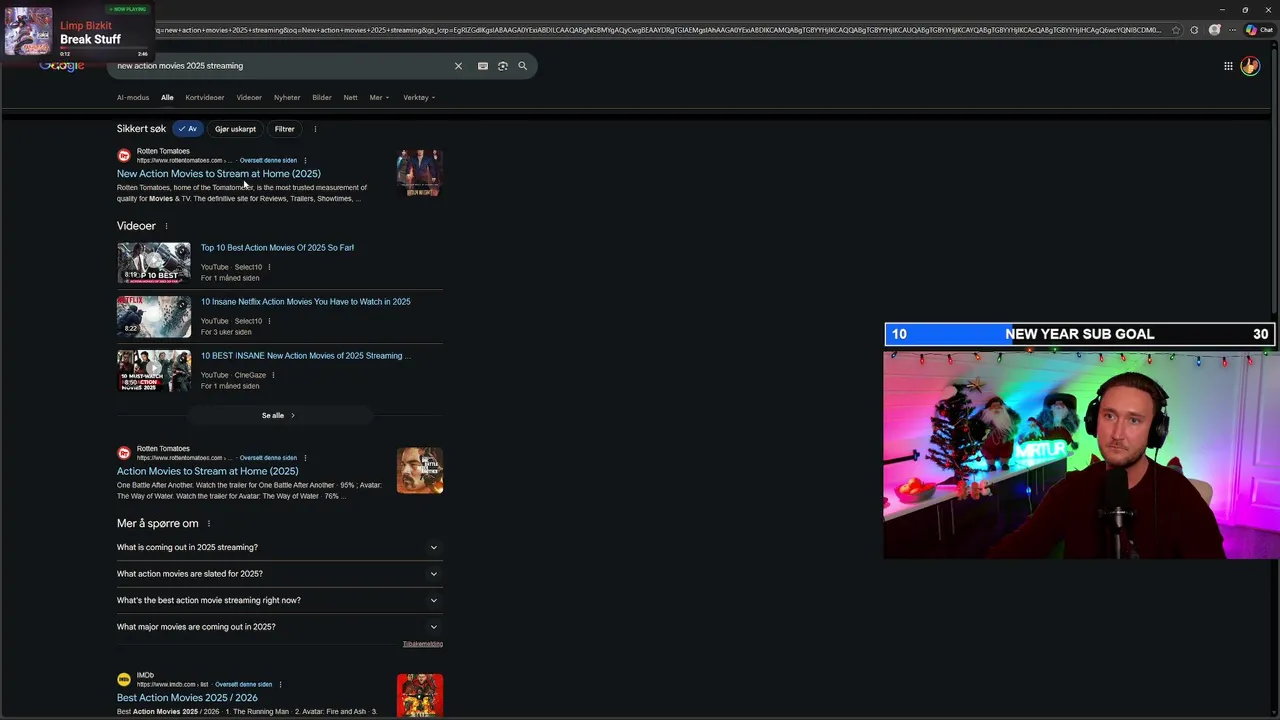Click Oversett denne siden for IMDb result
The width and height of the screenshot is (1280, 720).
(x=243, y=685)
